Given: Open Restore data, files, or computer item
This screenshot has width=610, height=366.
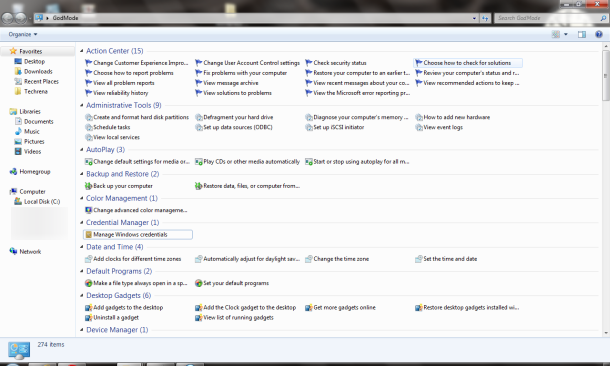Looking at the screenshot, I should [x=247, y=186].
